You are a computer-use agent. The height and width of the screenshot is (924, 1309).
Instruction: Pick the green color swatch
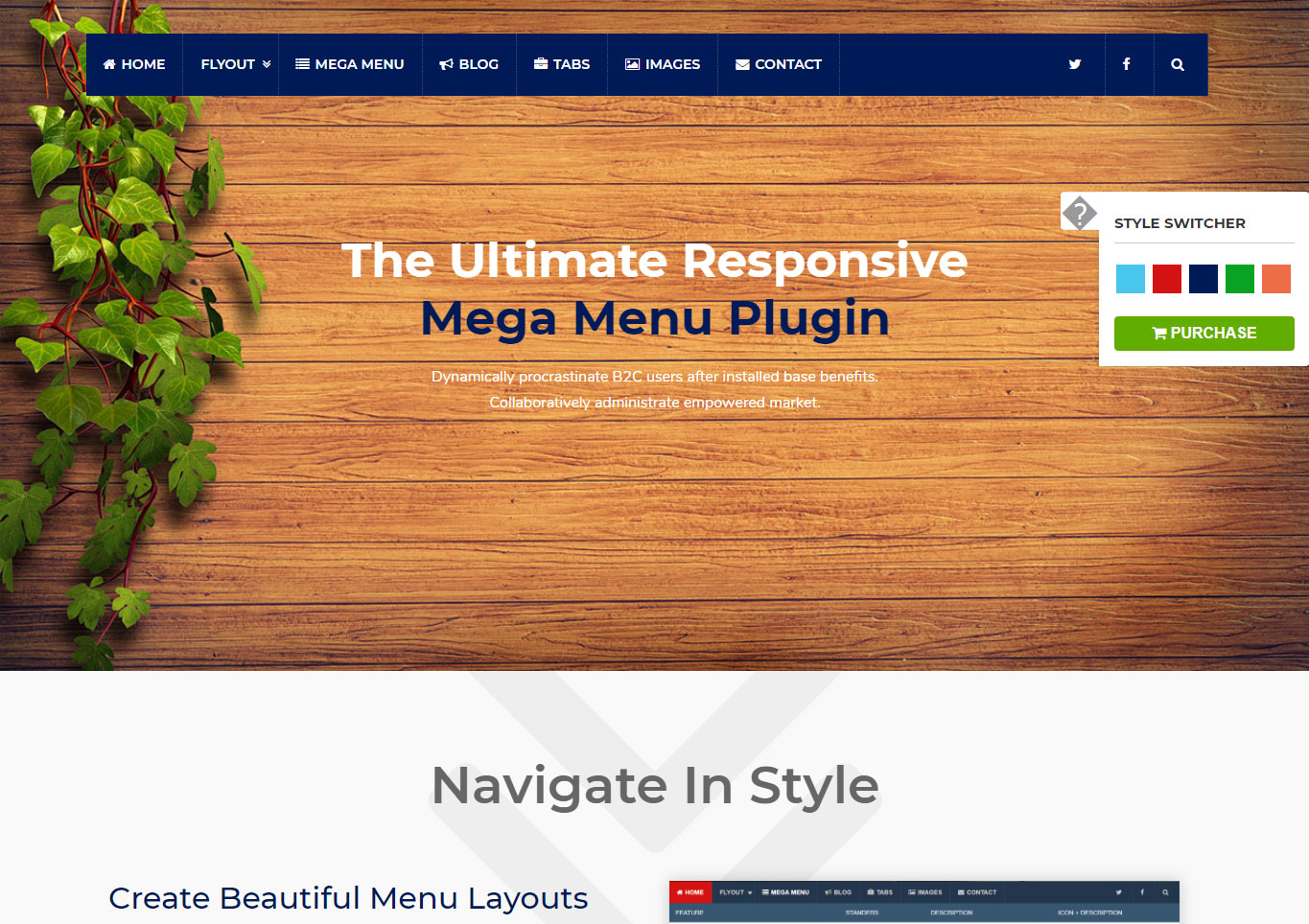pos(1239,279)
